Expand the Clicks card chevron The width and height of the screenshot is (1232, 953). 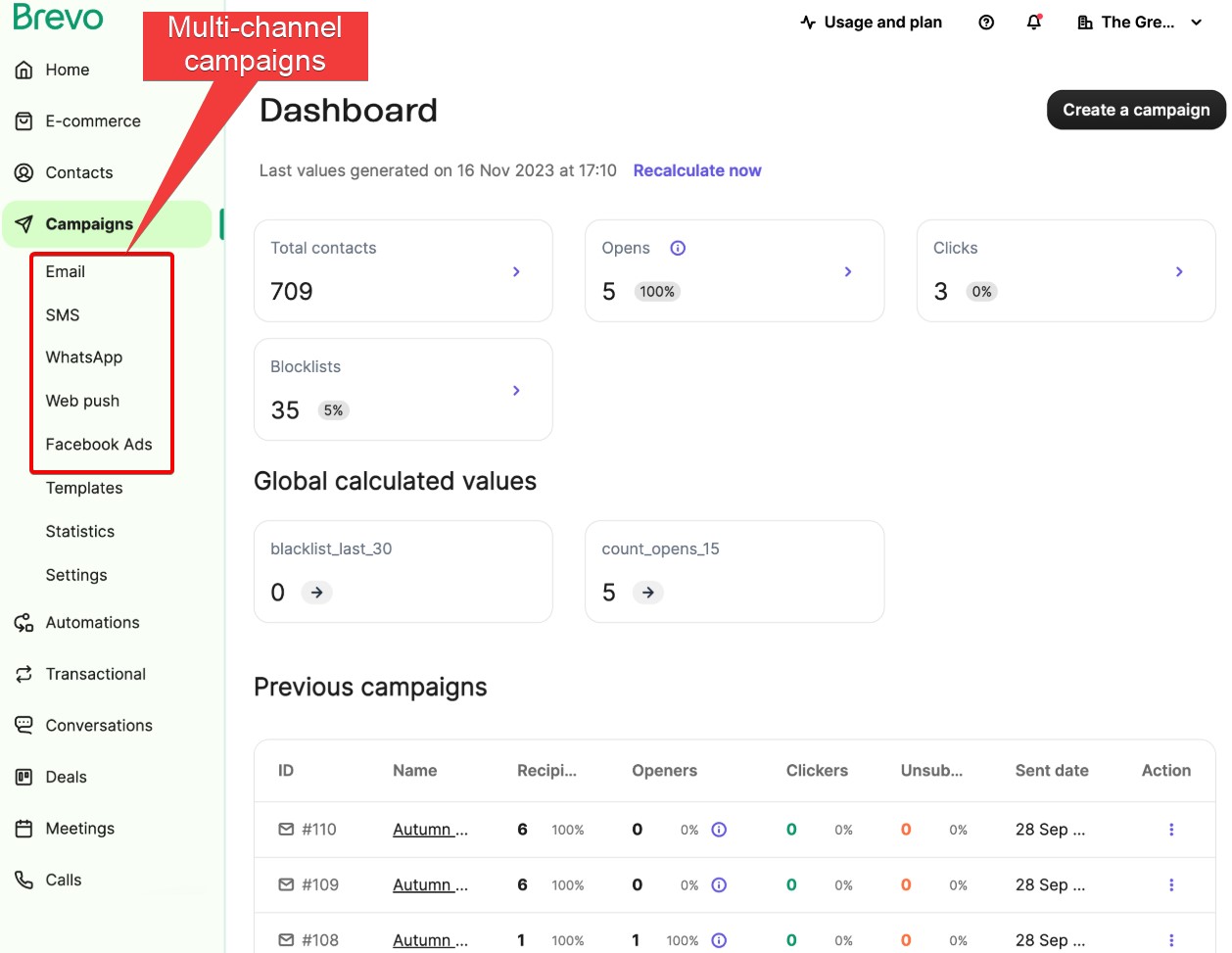tap(1179, 271)
